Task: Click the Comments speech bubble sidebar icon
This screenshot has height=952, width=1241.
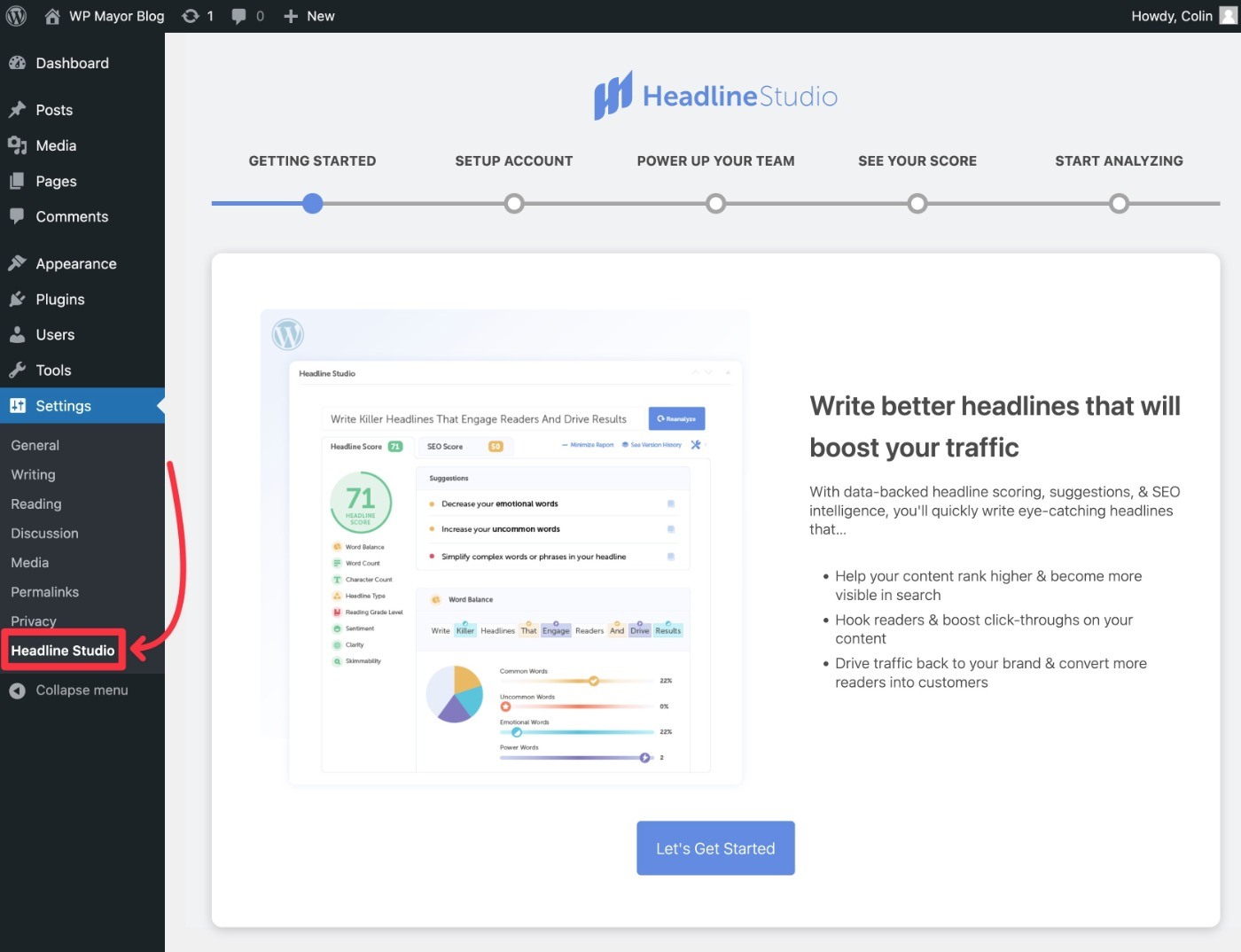Action: [17, 216]
